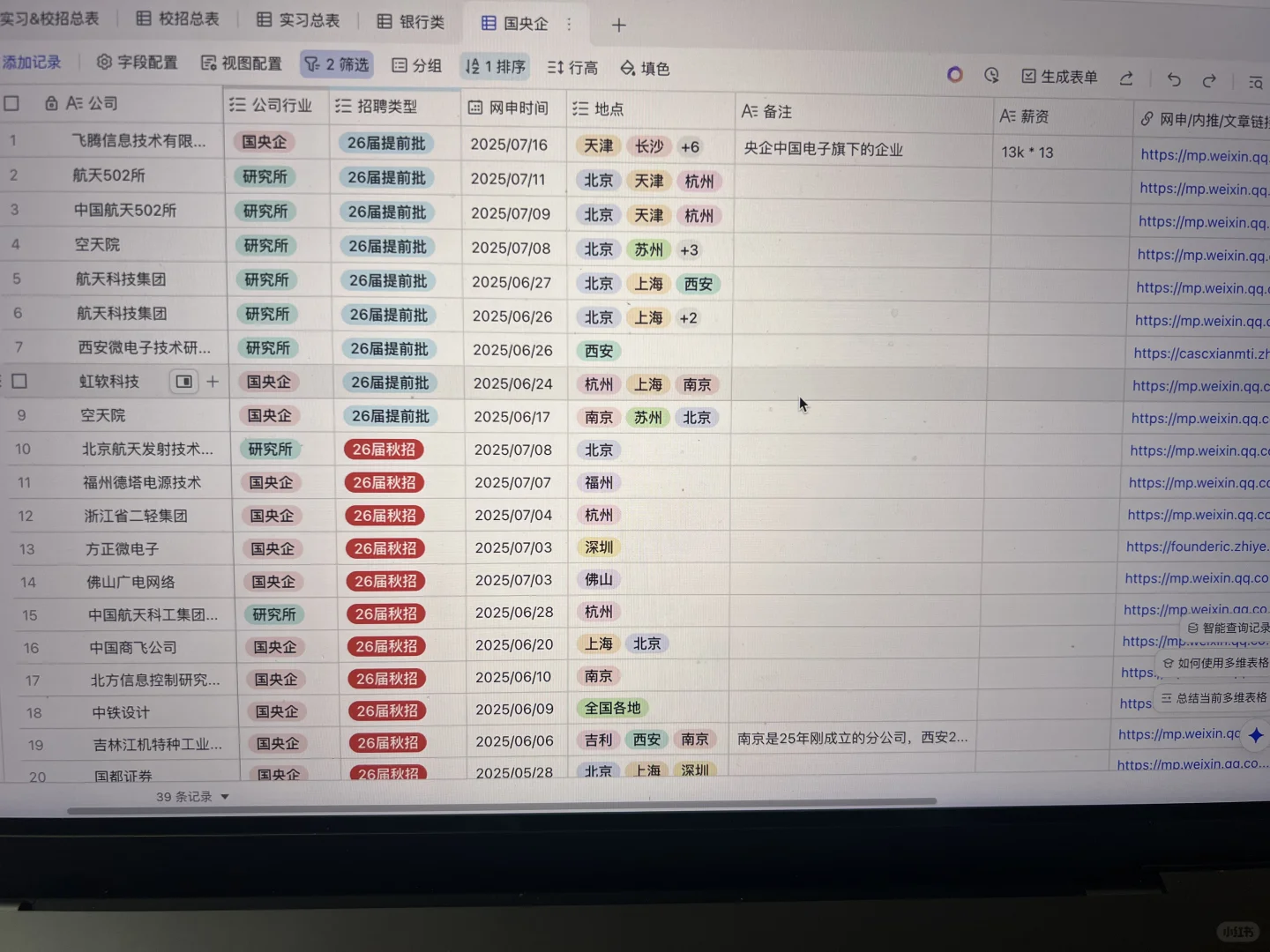Adjust 行高 row height
The image size is (1270, 952).
(x=572, y=67)
